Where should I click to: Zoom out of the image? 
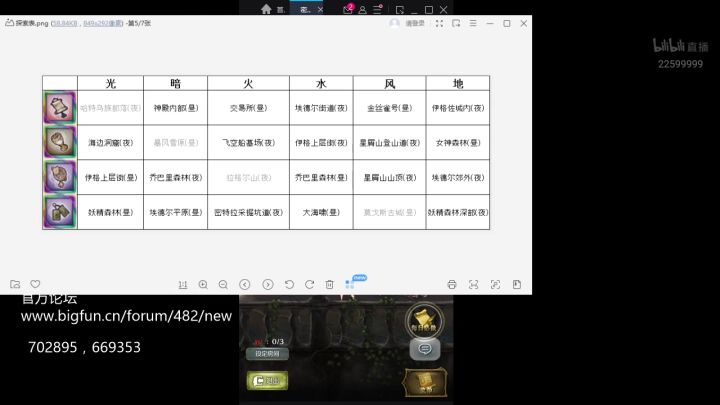click(223, 285)
